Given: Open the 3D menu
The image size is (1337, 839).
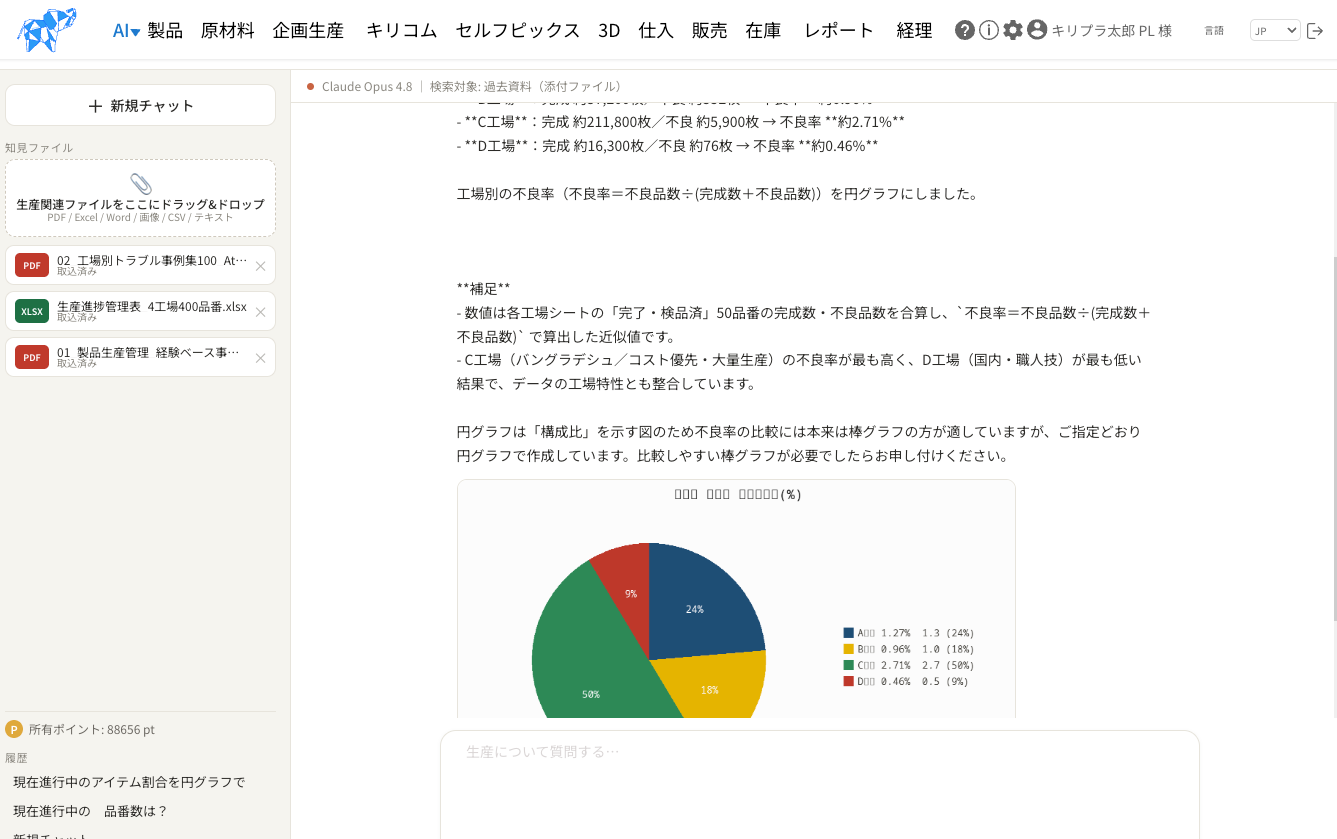Looking at the screenshot, I should (609, 31).
